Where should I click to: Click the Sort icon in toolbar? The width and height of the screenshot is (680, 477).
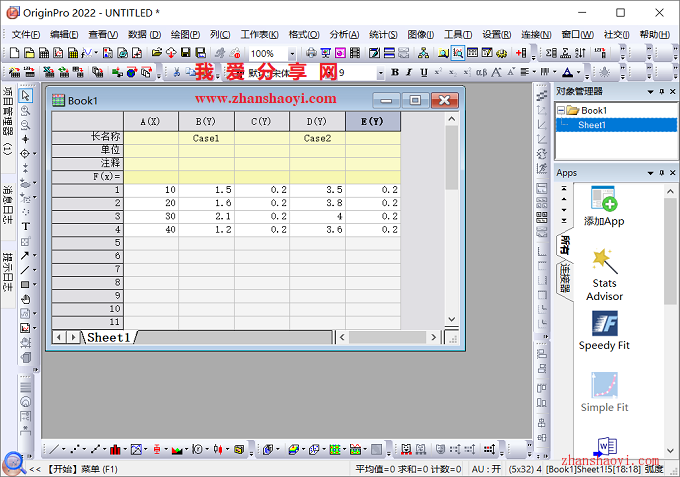(580, 53)
